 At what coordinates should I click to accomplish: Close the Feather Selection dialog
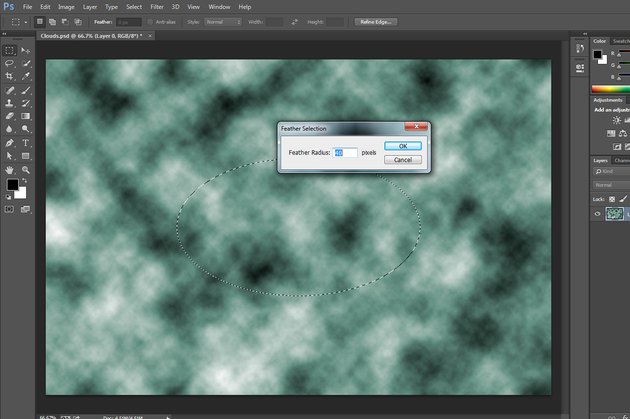coord(416,126)
